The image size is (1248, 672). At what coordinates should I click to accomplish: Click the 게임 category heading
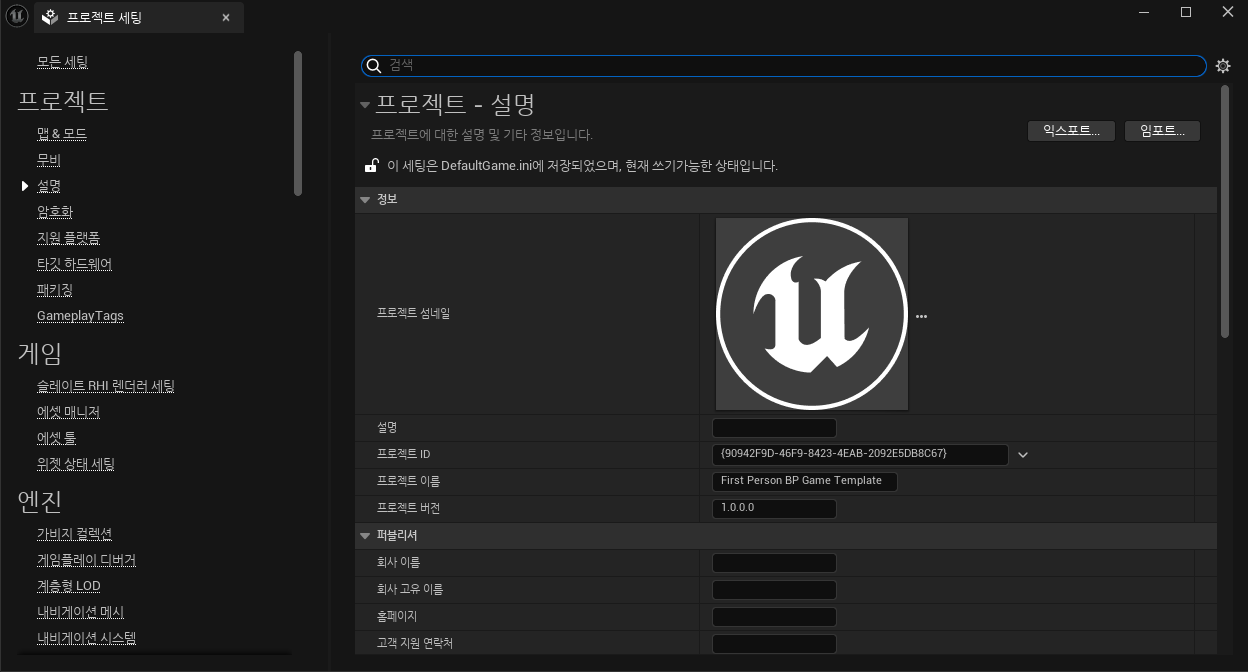40,353
